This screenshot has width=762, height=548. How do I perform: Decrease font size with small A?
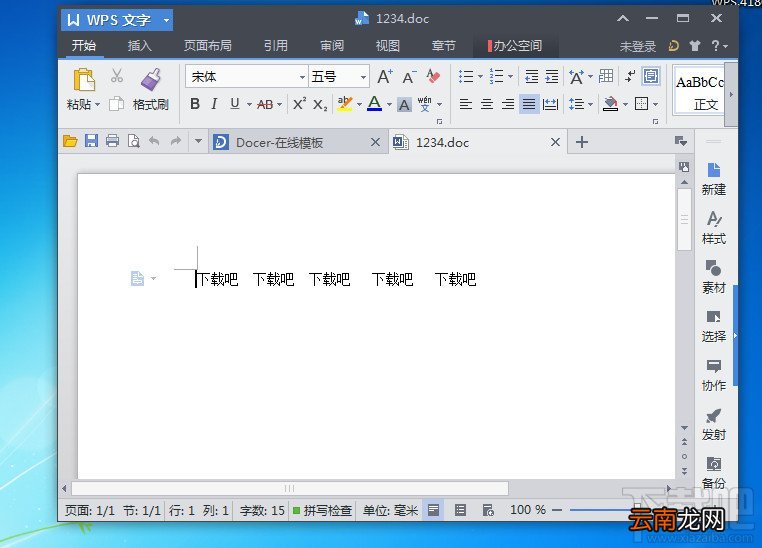tap(408, 77)
